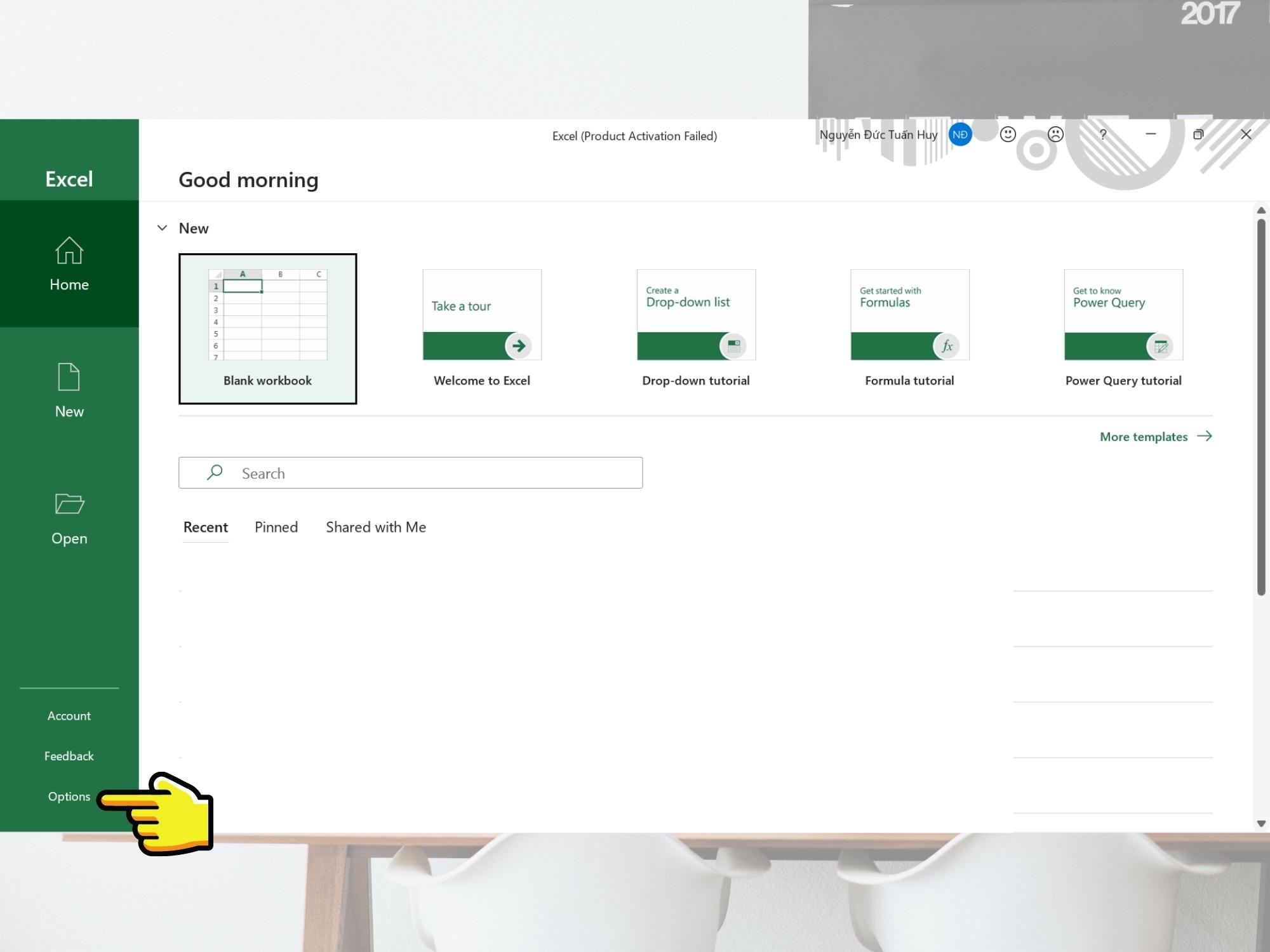The width and height of the screenshot is (1270, 952).
Task: Open Help via the question mark
Action: (x=1103, y=135)
